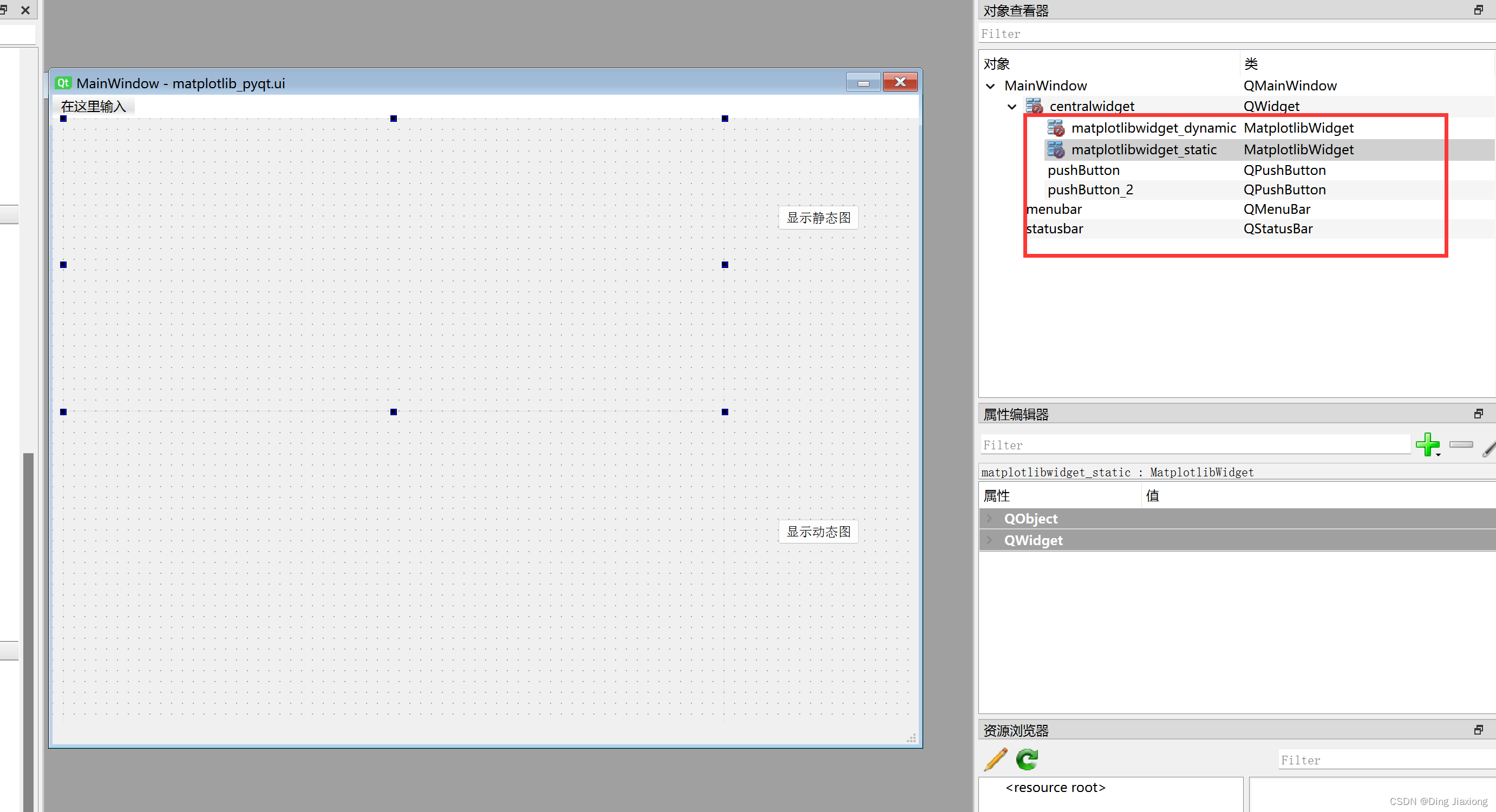Screen dimensions: 1496x812
Task: Click the pencil edit resources icon
Action: [995, 759]
